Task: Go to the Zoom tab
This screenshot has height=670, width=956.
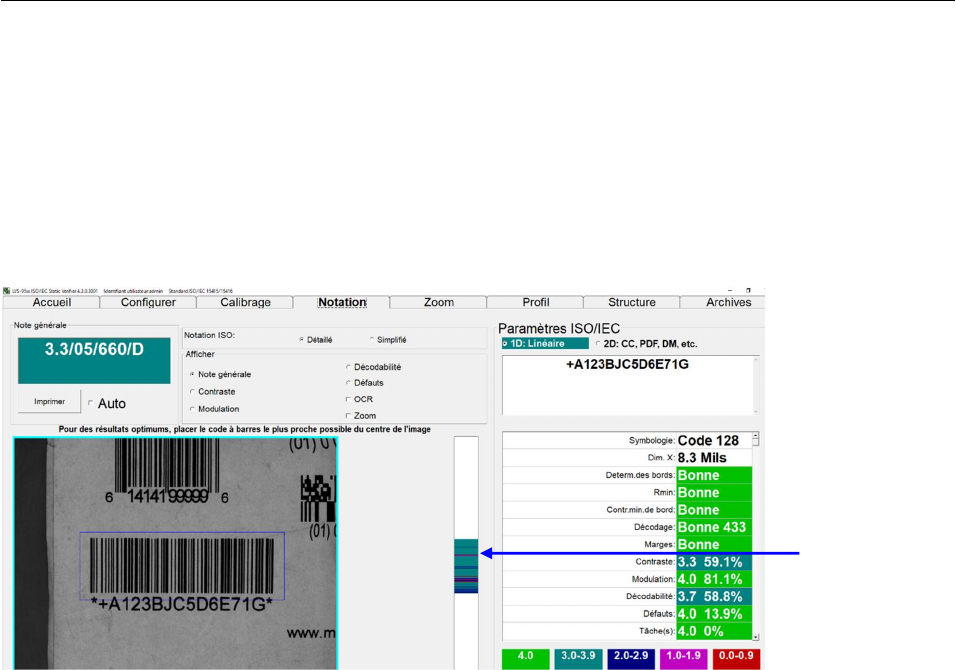Action: 438,302
